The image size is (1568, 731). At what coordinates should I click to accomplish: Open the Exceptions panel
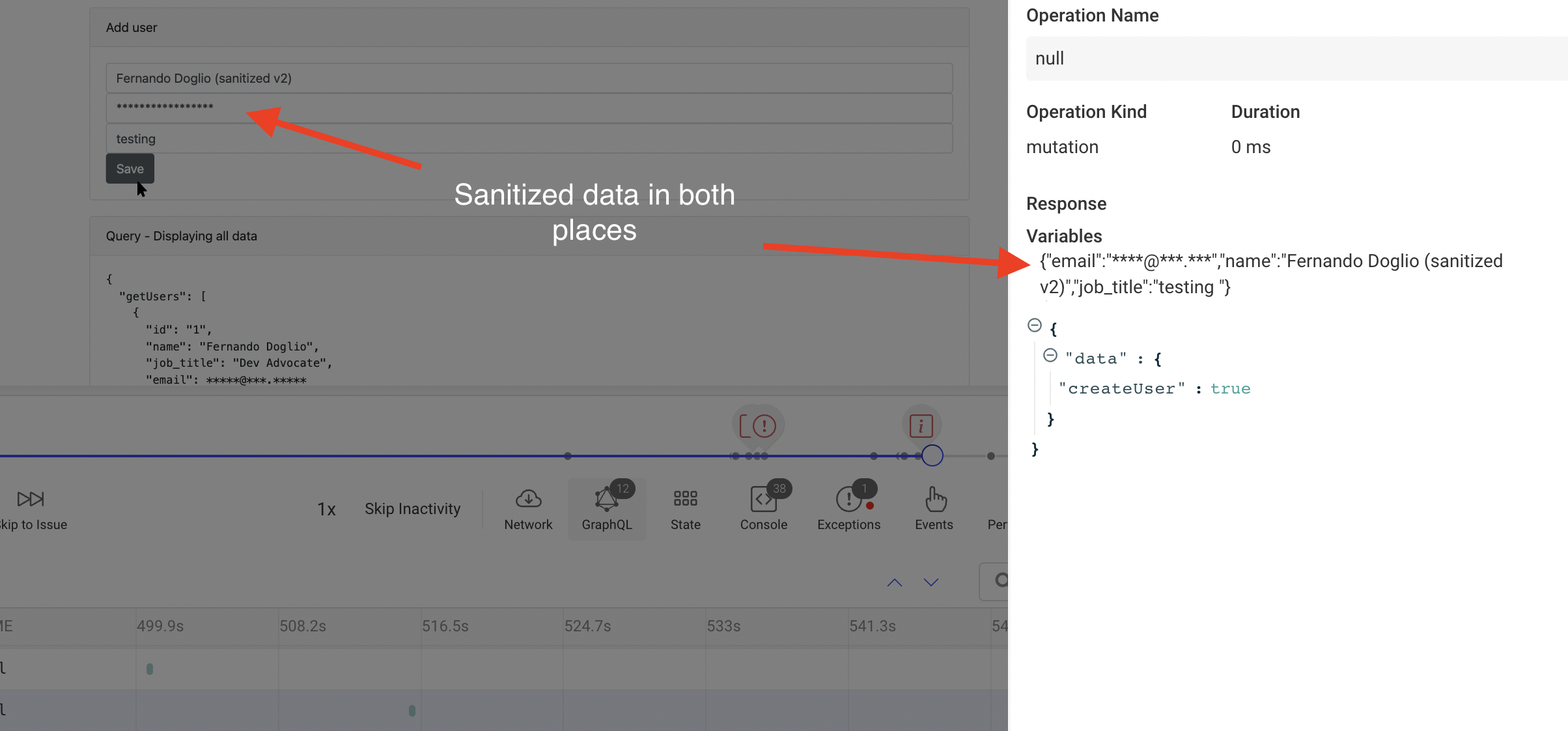tap(848, 509)
